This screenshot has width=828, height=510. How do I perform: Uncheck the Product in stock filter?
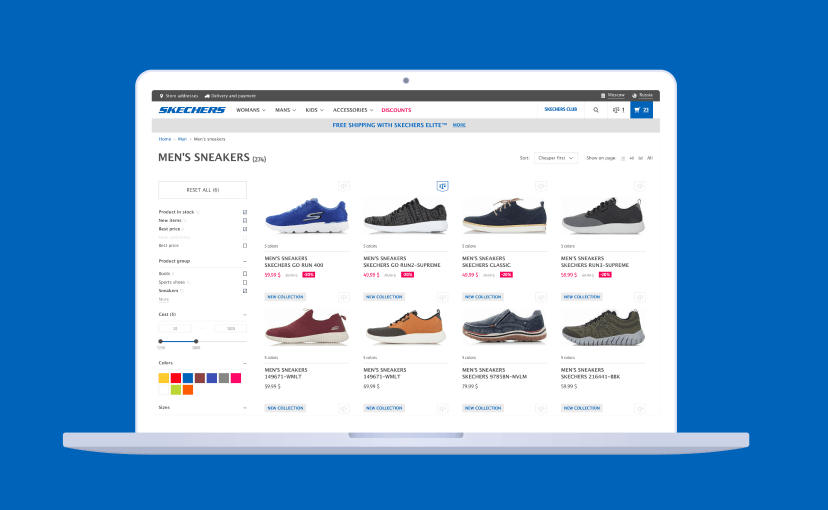tap(245, 212)
